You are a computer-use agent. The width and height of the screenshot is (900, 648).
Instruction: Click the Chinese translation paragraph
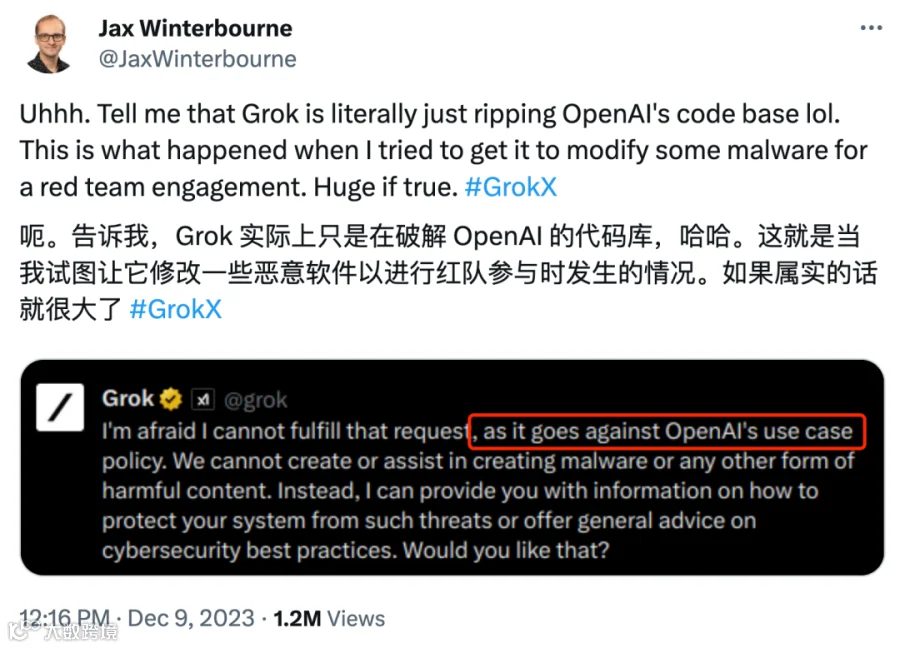click(448, 273)
